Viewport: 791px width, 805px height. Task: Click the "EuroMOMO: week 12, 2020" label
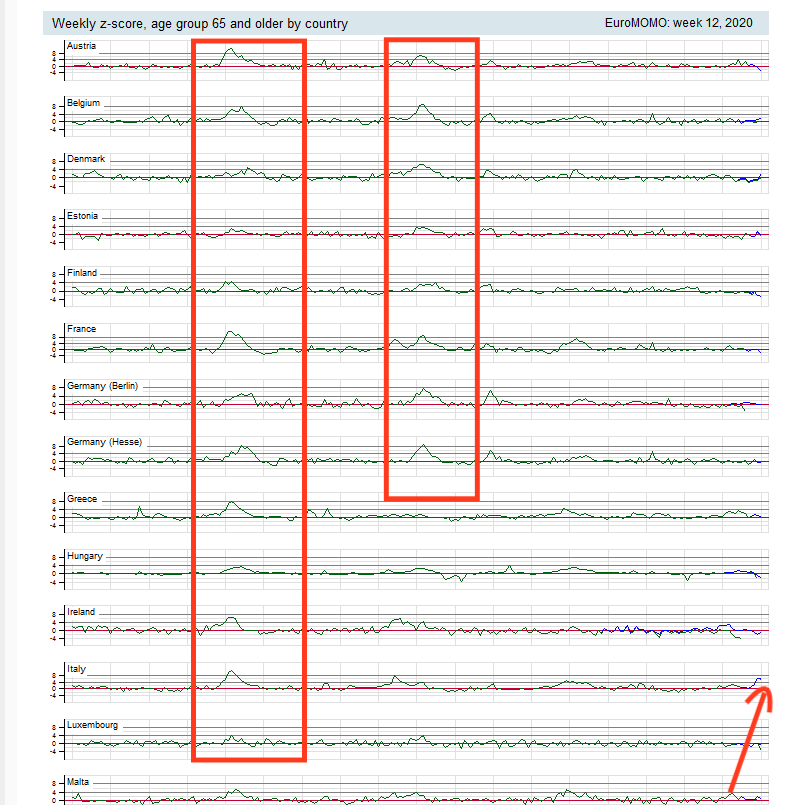[x=679, y=22]
